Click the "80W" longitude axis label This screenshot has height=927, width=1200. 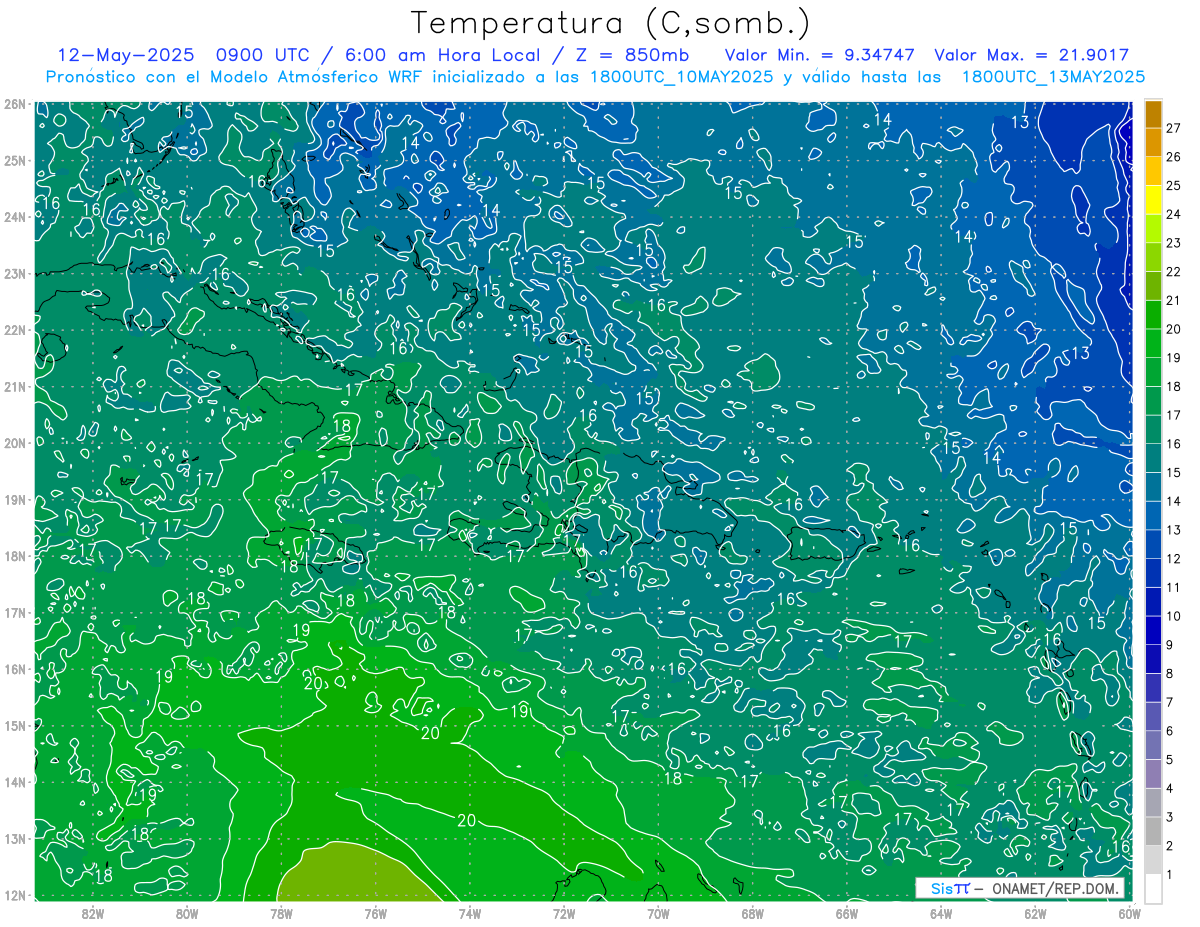point(187,914)
